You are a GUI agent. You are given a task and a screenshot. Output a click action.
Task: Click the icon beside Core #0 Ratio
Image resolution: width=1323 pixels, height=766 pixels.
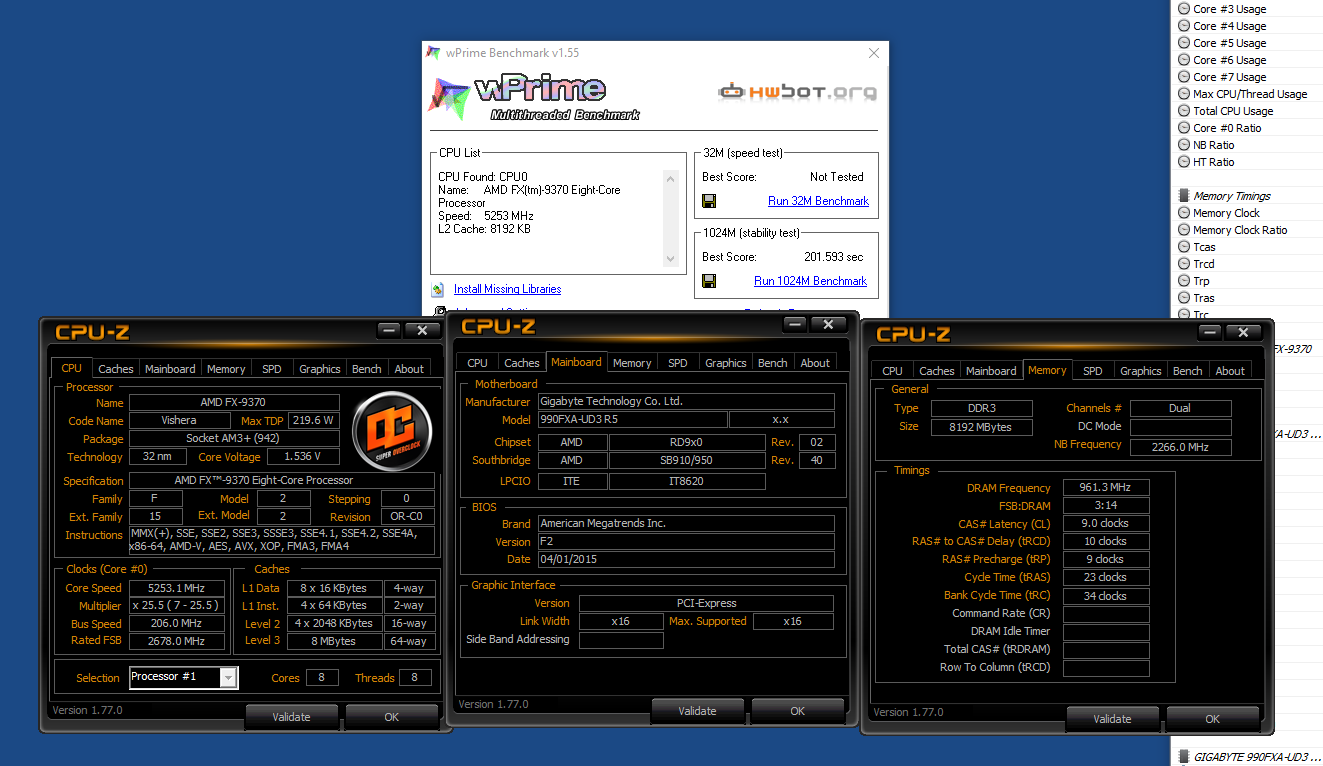point(1184,128)
